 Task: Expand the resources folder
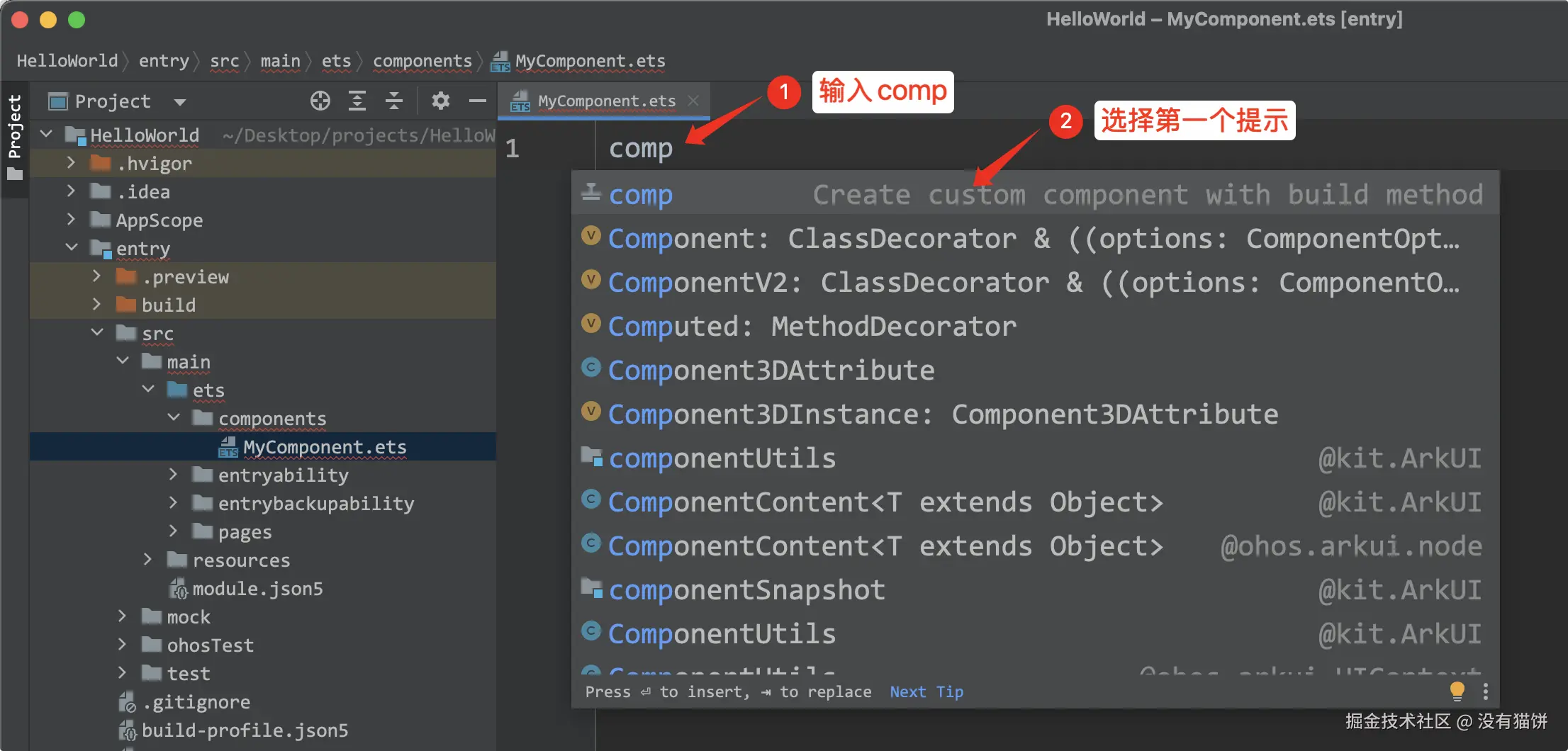point(147,560)
